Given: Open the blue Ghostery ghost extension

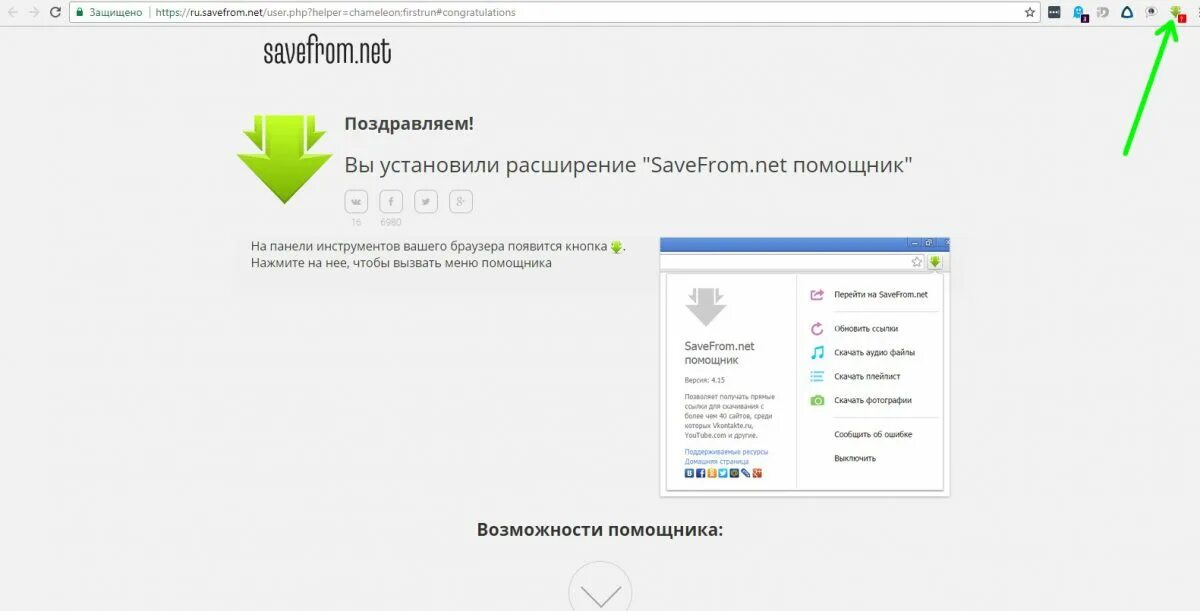Looking at the screenshot, I should tap(1079, 13).
